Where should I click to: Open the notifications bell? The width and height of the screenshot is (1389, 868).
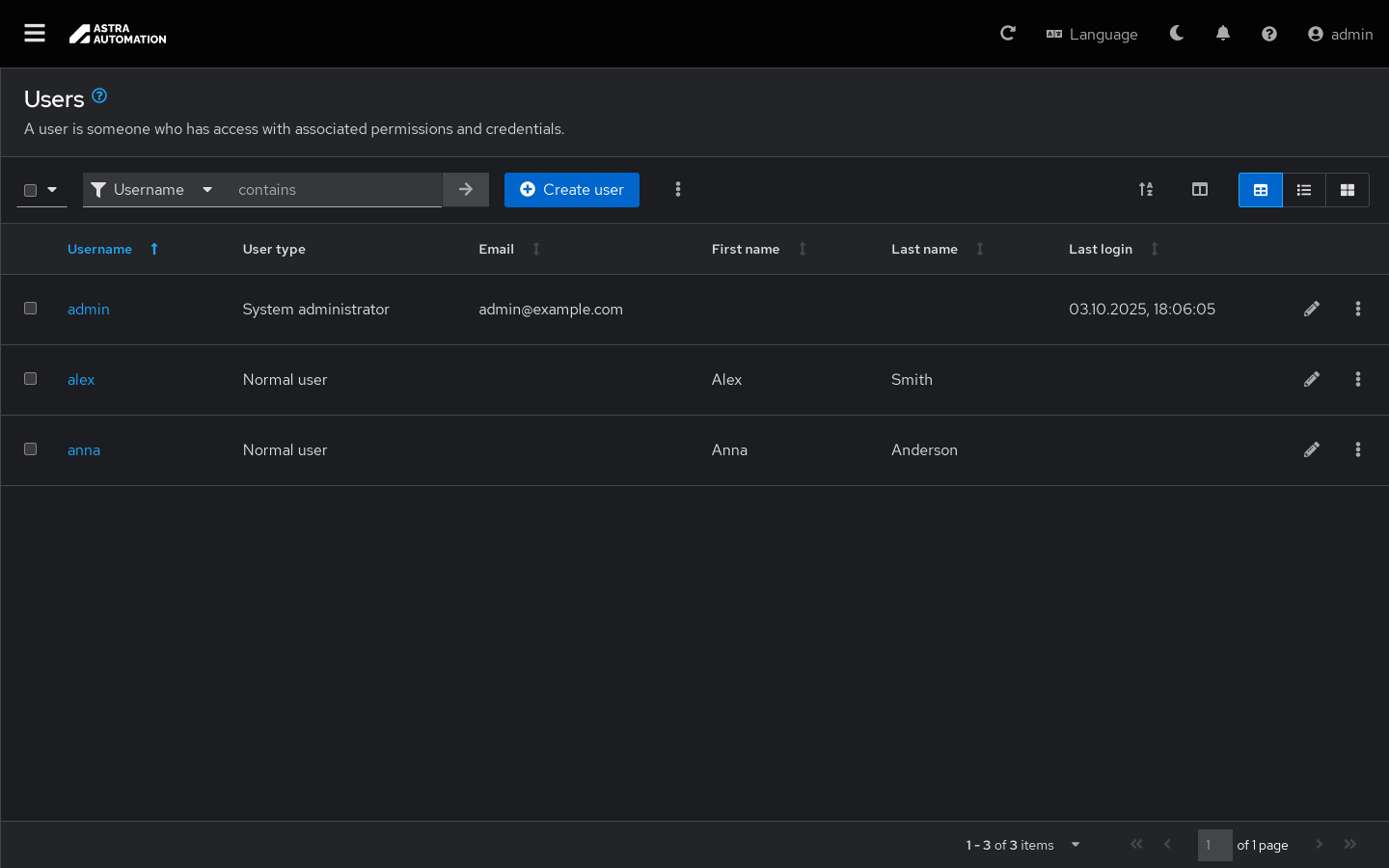1223,34
